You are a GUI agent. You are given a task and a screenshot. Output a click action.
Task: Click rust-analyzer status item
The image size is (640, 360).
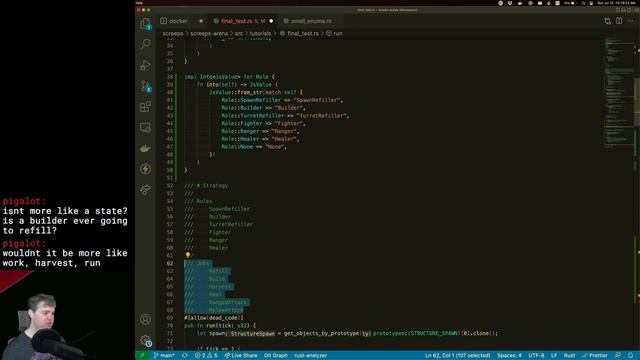311,356
